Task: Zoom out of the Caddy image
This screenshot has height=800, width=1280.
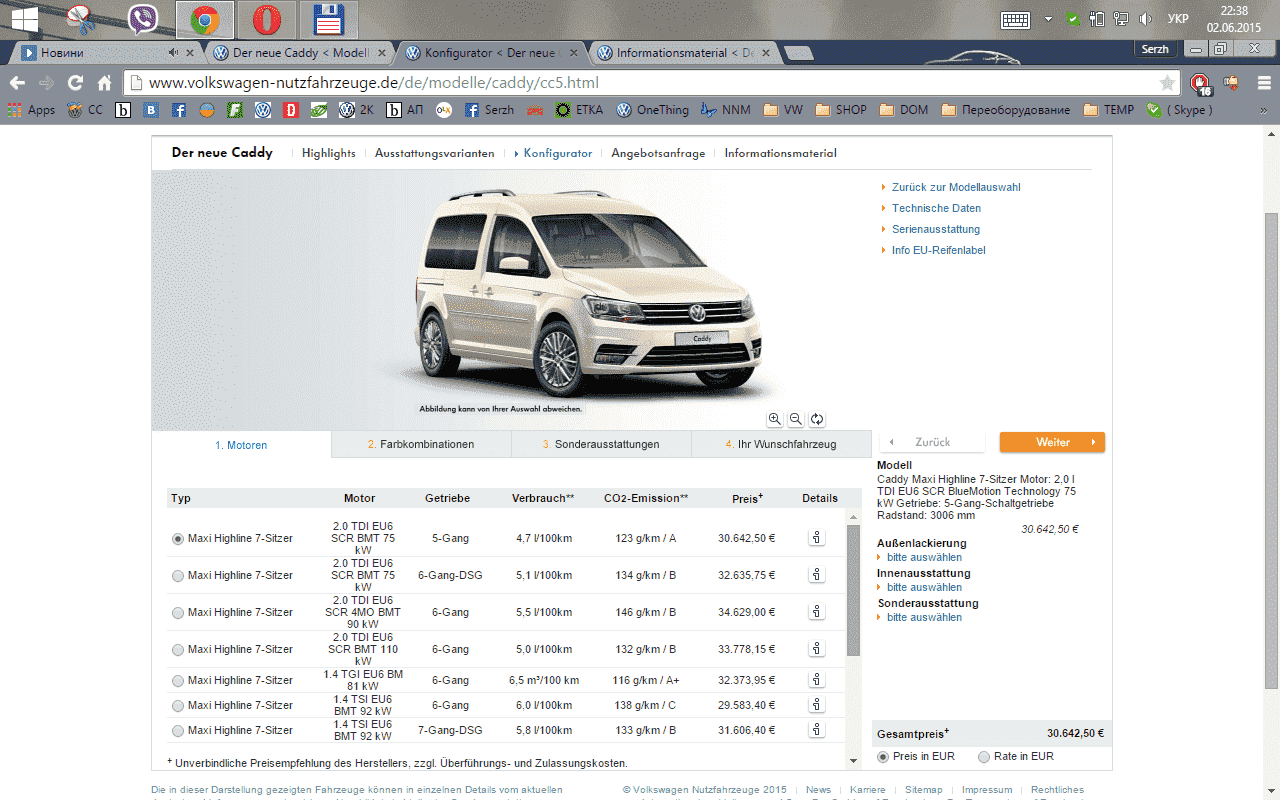Action: coord(796,419)
